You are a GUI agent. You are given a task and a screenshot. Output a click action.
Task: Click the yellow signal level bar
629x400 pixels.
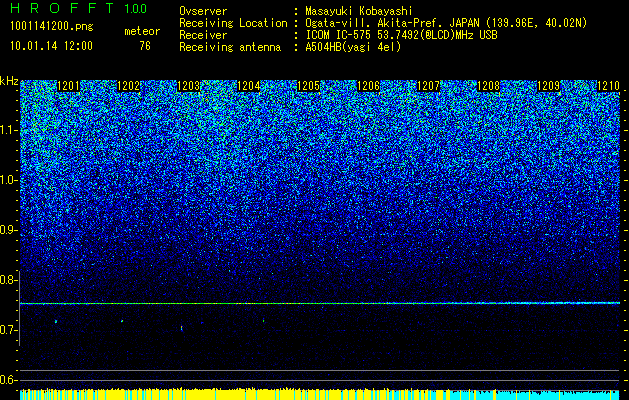[x=235, y=394]
